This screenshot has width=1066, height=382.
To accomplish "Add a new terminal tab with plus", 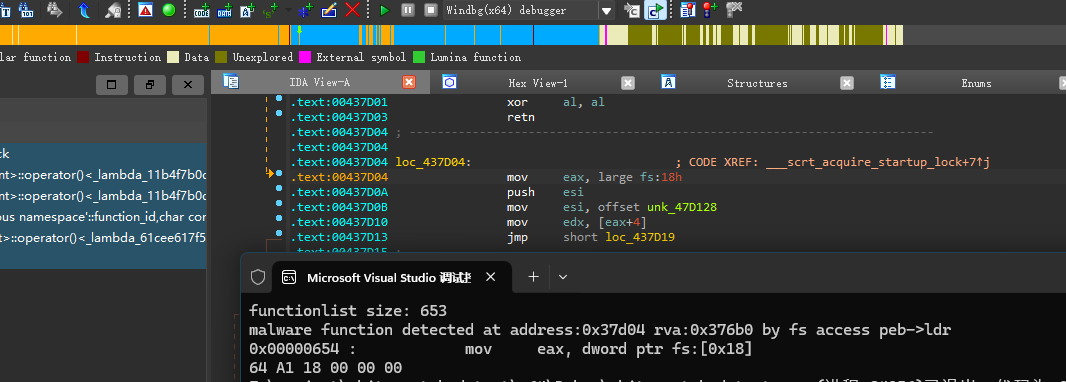I will tap(534, 277).
